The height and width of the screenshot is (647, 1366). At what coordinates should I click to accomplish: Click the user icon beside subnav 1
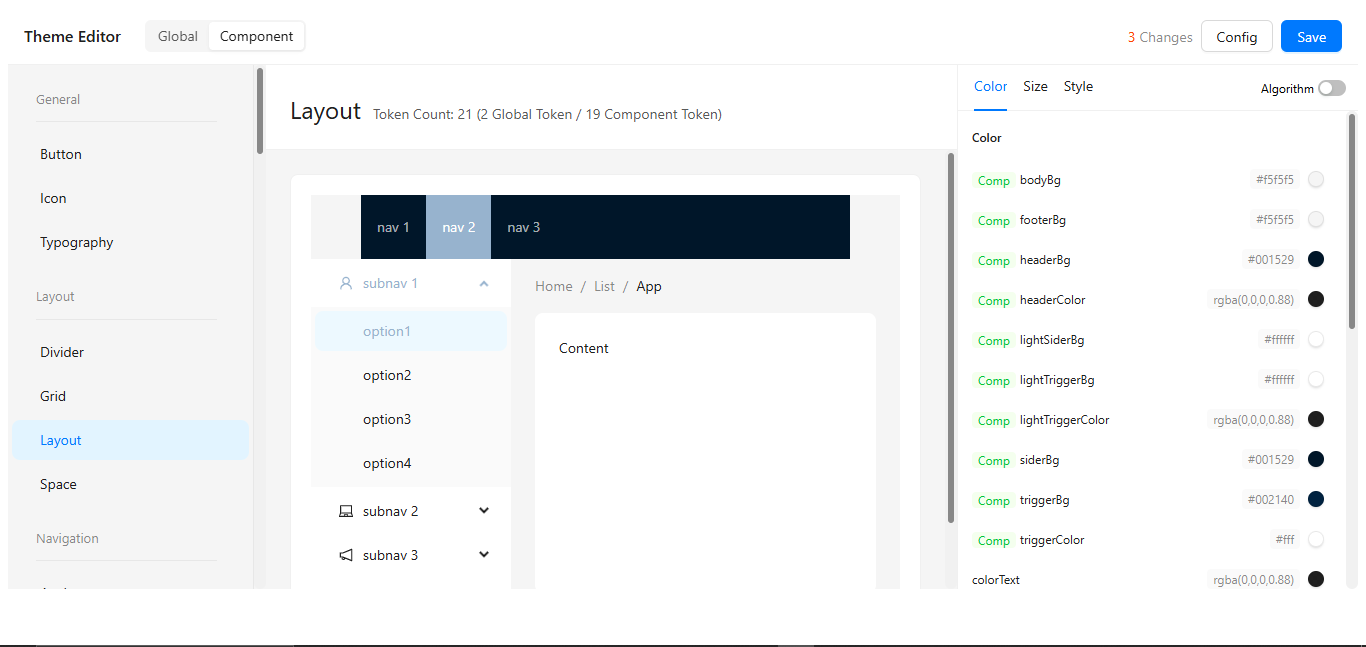pyautogui.click(x=346, y=283)
